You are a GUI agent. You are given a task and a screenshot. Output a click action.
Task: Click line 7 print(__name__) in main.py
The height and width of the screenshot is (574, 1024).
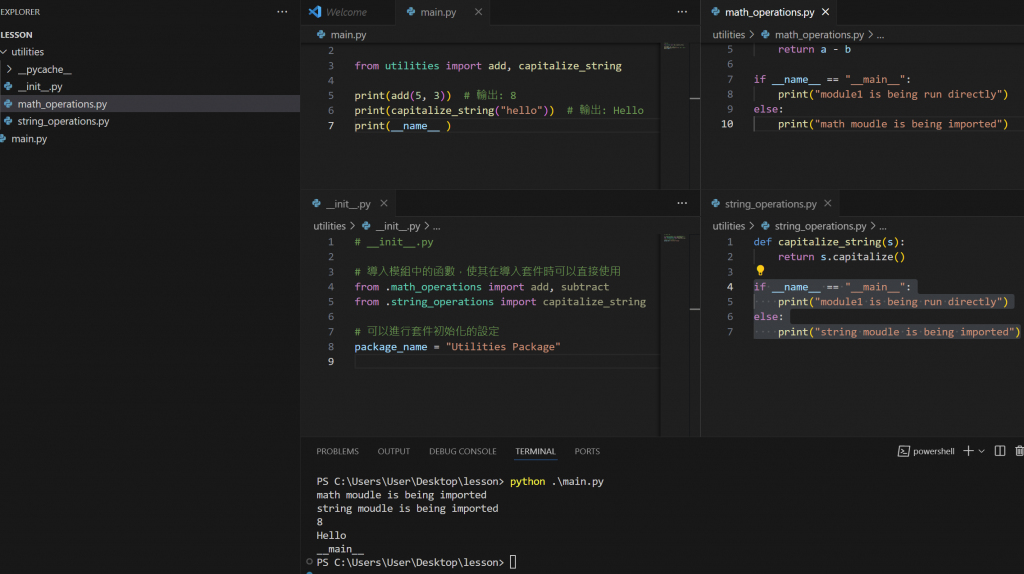tap(403, 125)
